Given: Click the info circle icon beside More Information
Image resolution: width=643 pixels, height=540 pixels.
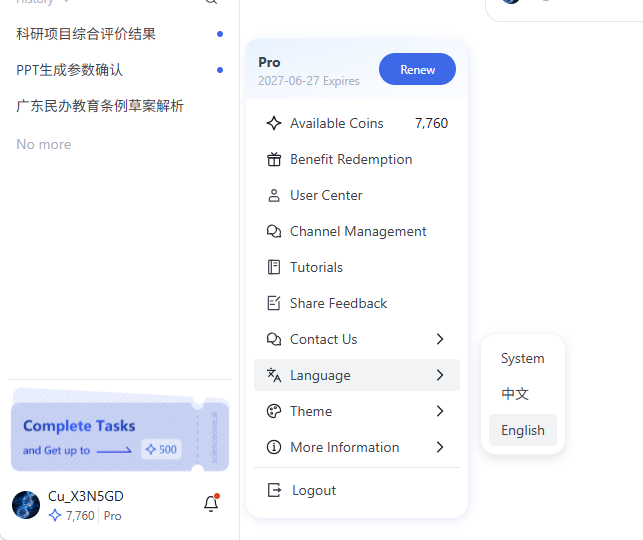Looking at the screenshot, I should point(274,447).
